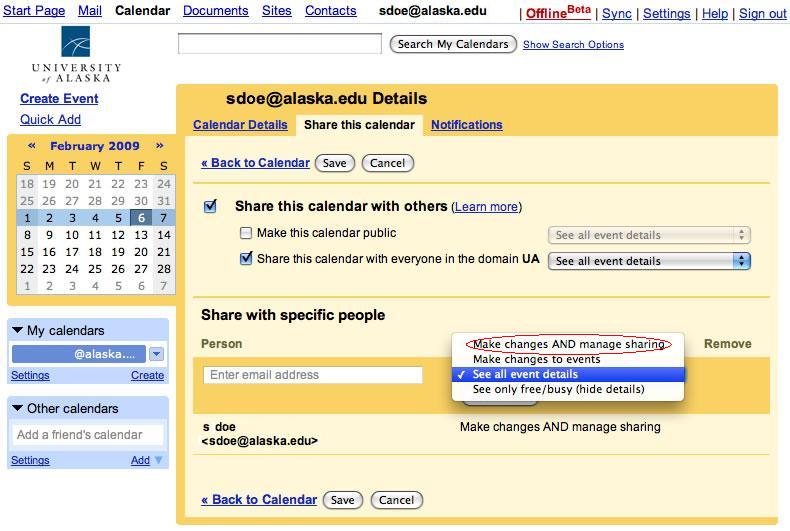The width and height of the screenshot is (790, 531).
Task: Open Start Page in top navigation
Action: click(x=34, y=11)
